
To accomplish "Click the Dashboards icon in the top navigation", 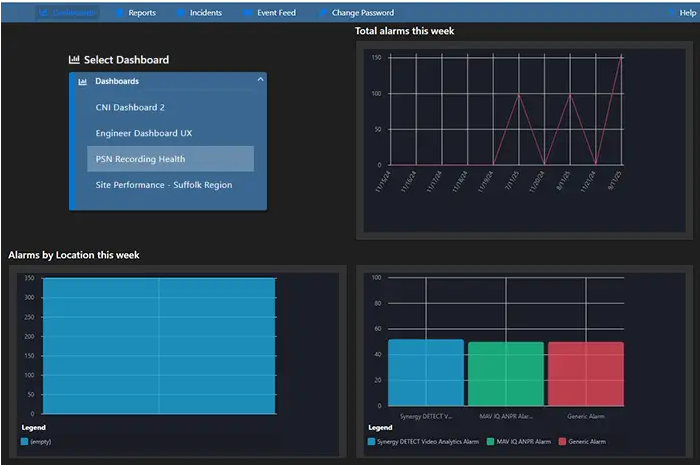I will (x=44, y=13).
